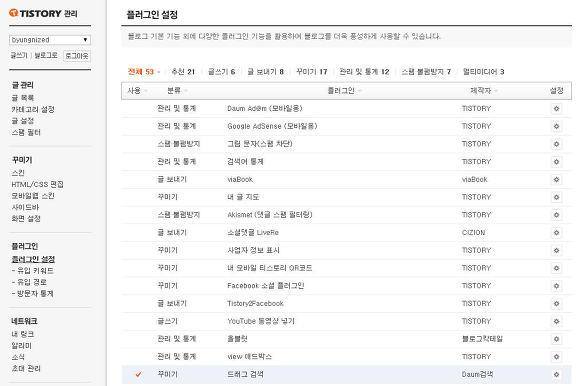Select the 전체 53 tab
Viewport: 580px width, 386px height.
(141, 72)
